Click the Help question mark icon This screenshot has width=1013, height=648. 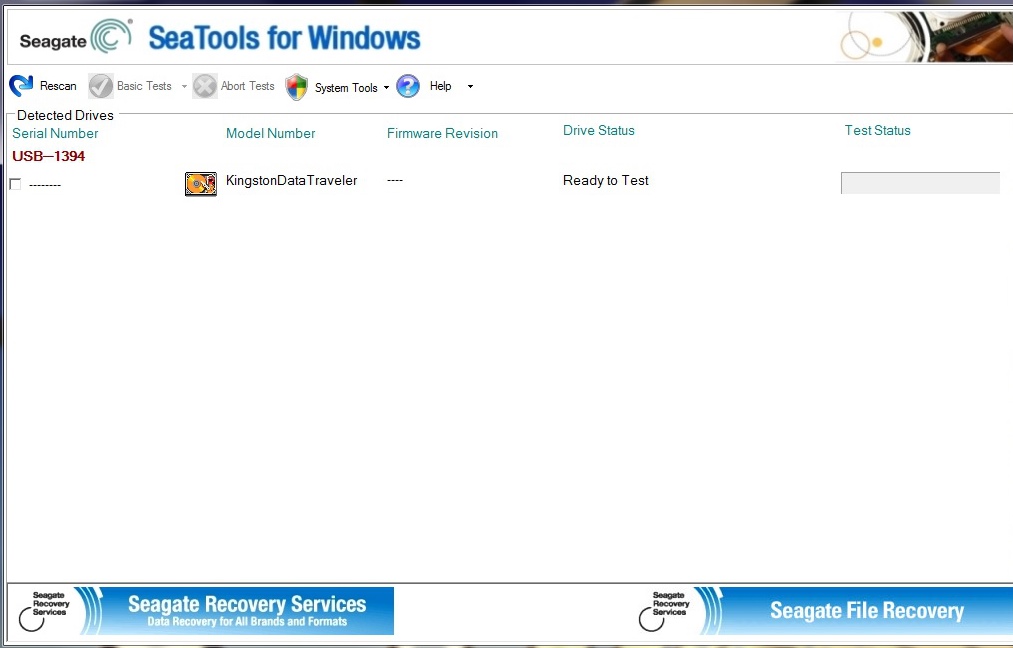tap(408, 86)
